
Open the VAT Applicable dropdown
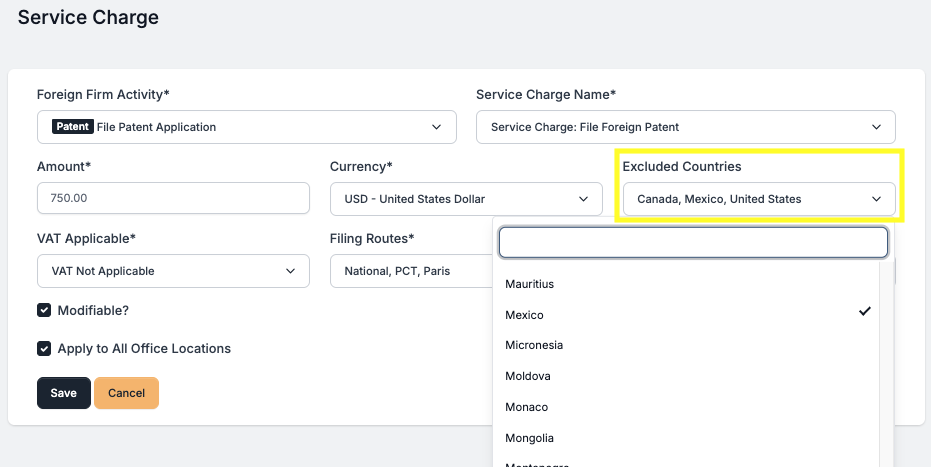point(173,271)
